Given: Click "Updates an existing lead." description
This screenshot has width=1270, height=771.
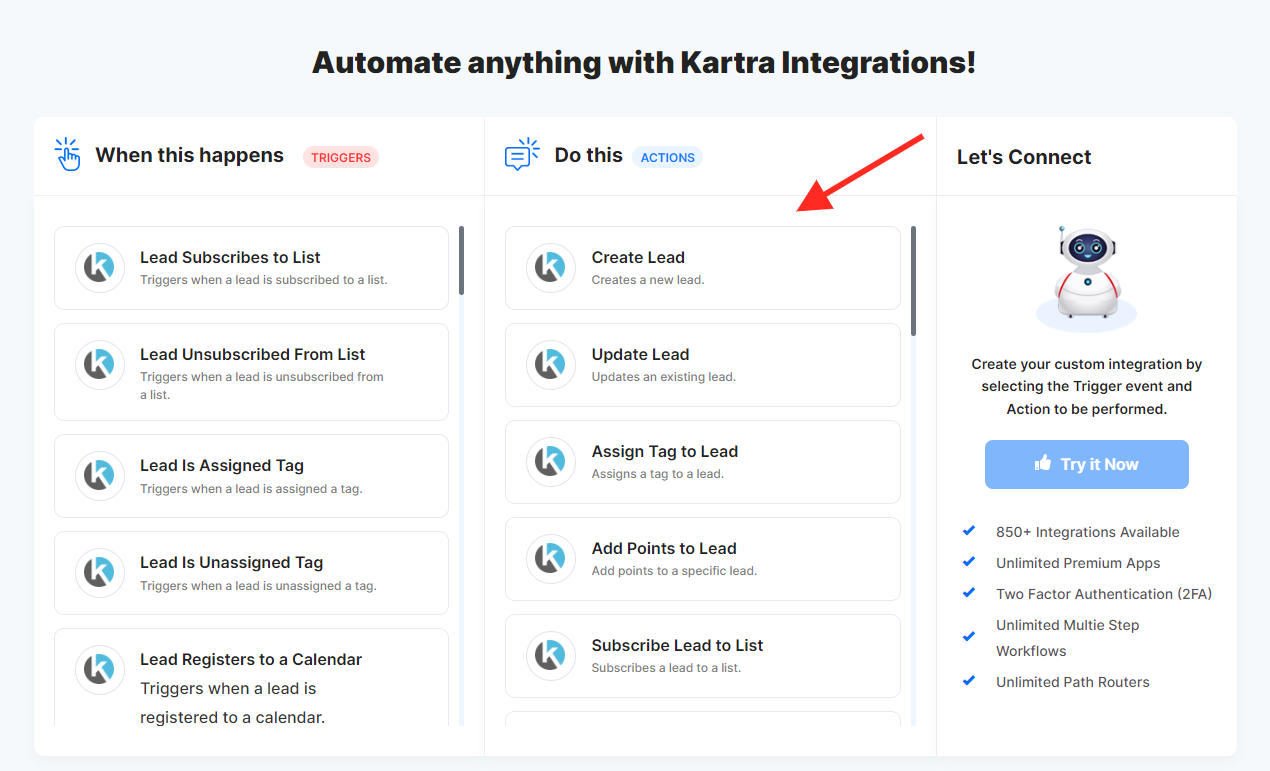Looking at the screenshot, I should (664, 377).
